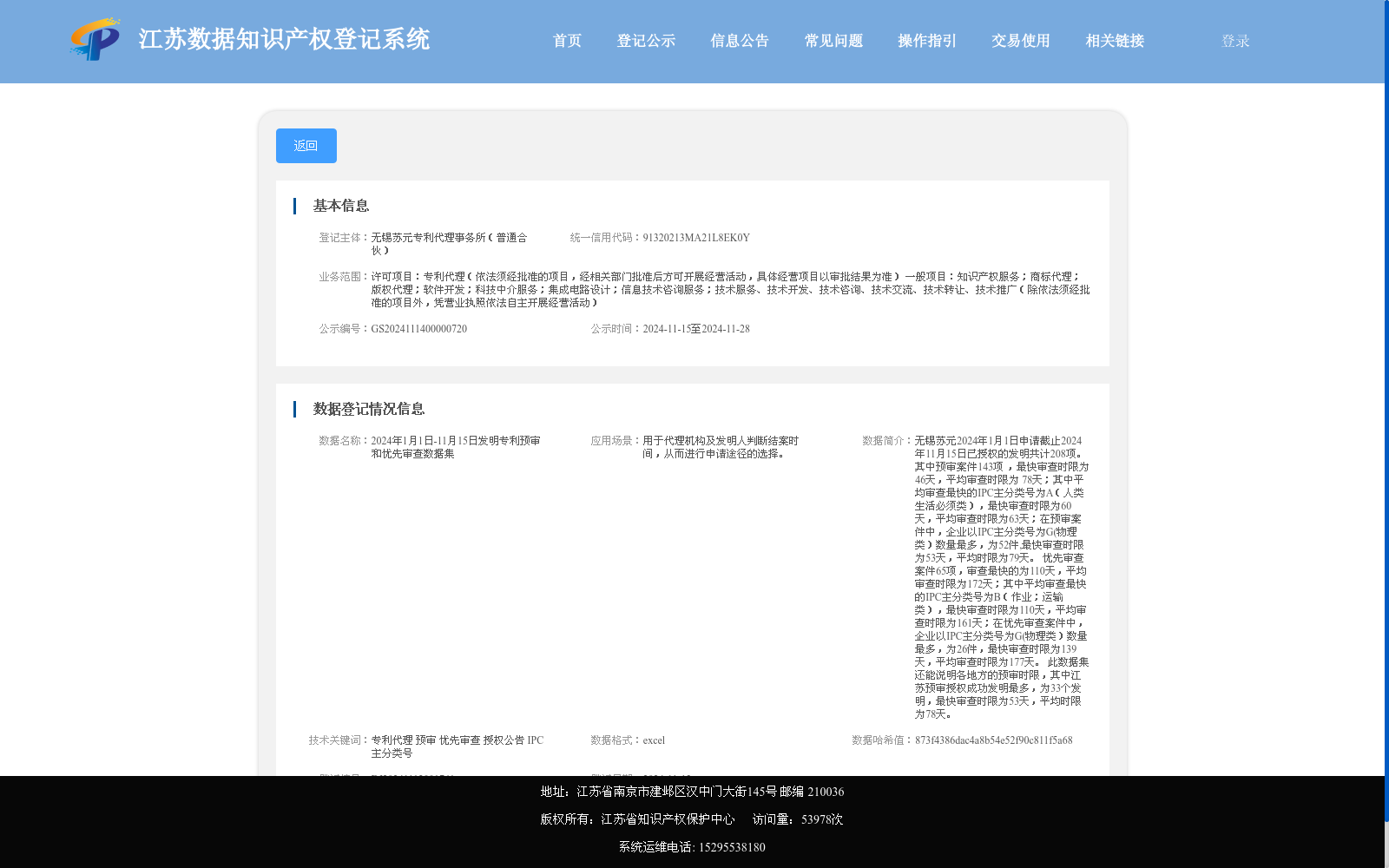The height and width of the screenshot is (868, 1389).
Task: Select the 基本信息 section heading
Action: (x=341, y=206)
